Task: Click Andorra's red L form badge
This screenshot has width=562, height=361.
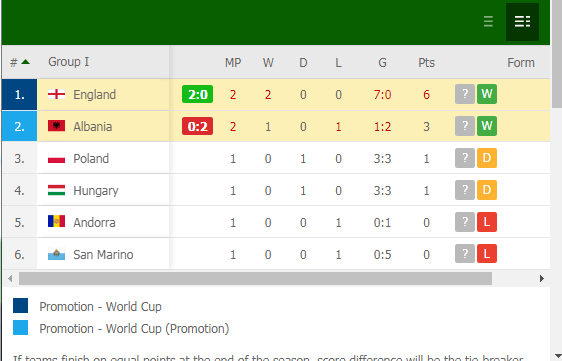Action: (487, 222)
